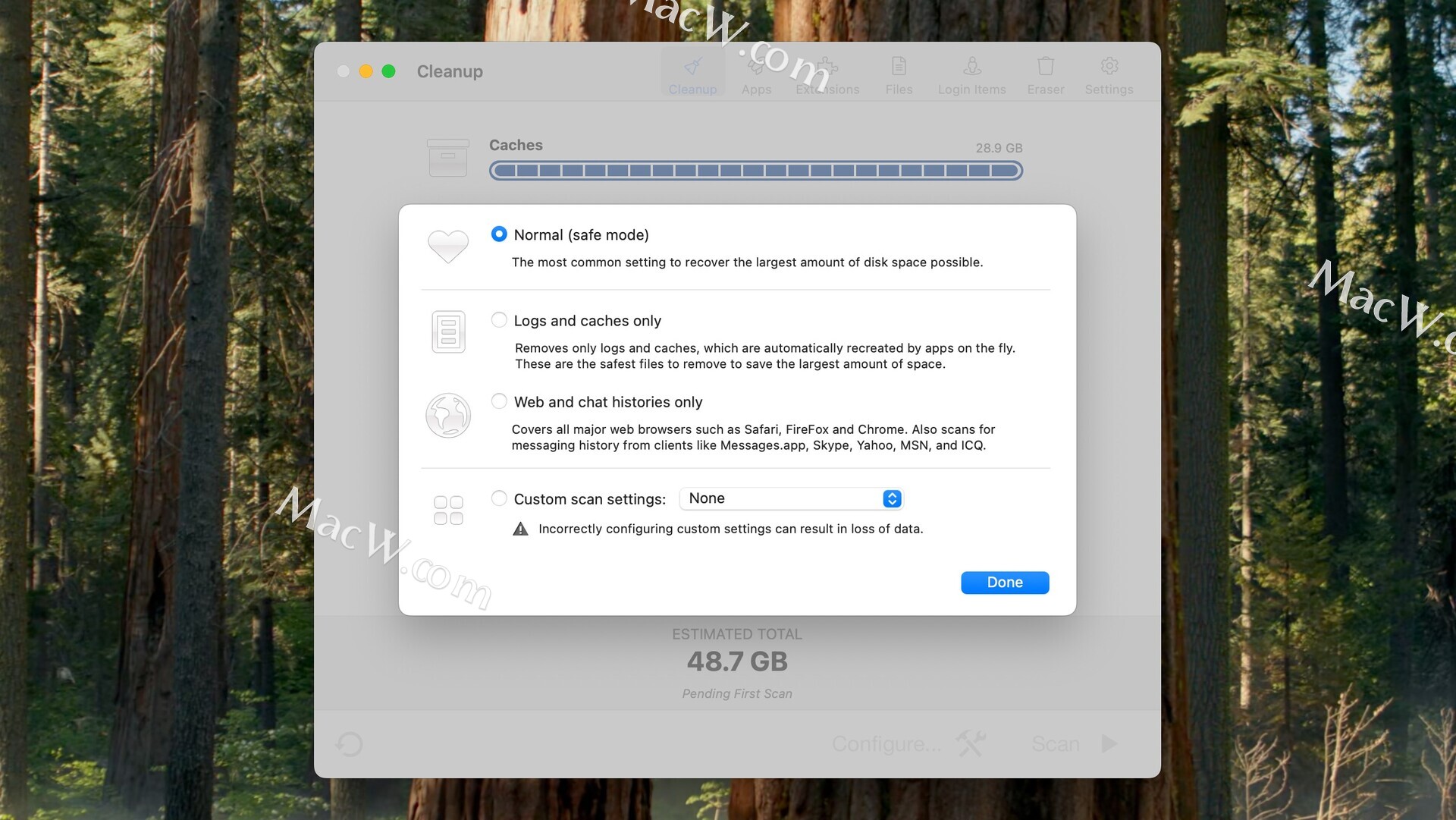The image size is (1456, 820).
Task: Click the Done button
Action: [1005, 583]
